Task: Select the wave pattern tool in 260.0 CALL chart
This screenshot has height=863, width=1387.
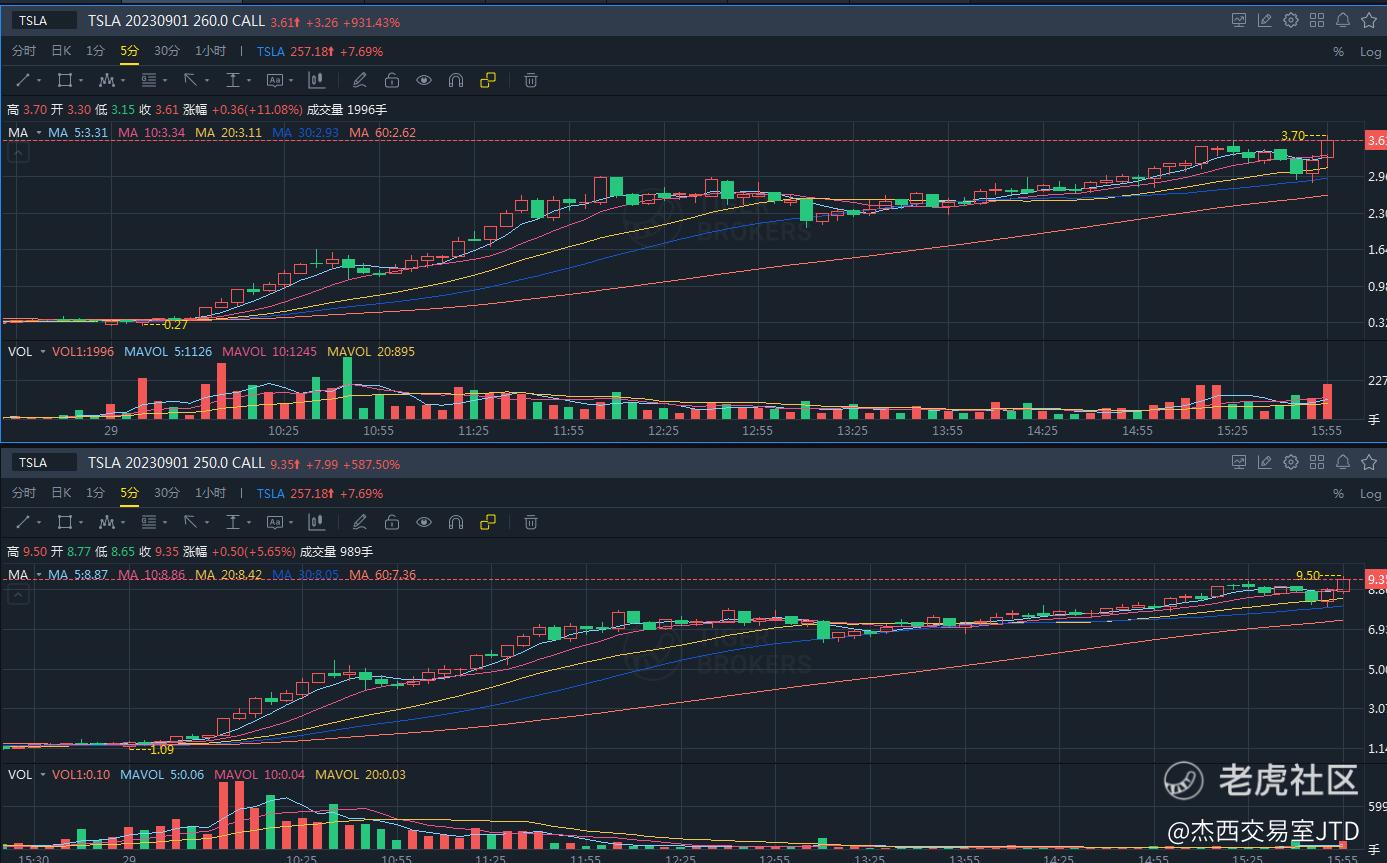Action: 107,80
